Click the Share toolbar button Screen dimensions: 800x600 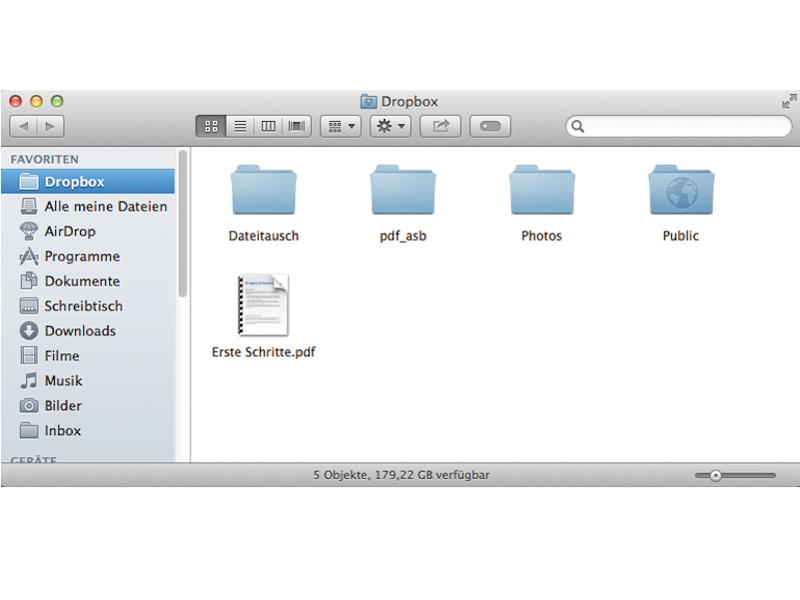tap(440, 126)
